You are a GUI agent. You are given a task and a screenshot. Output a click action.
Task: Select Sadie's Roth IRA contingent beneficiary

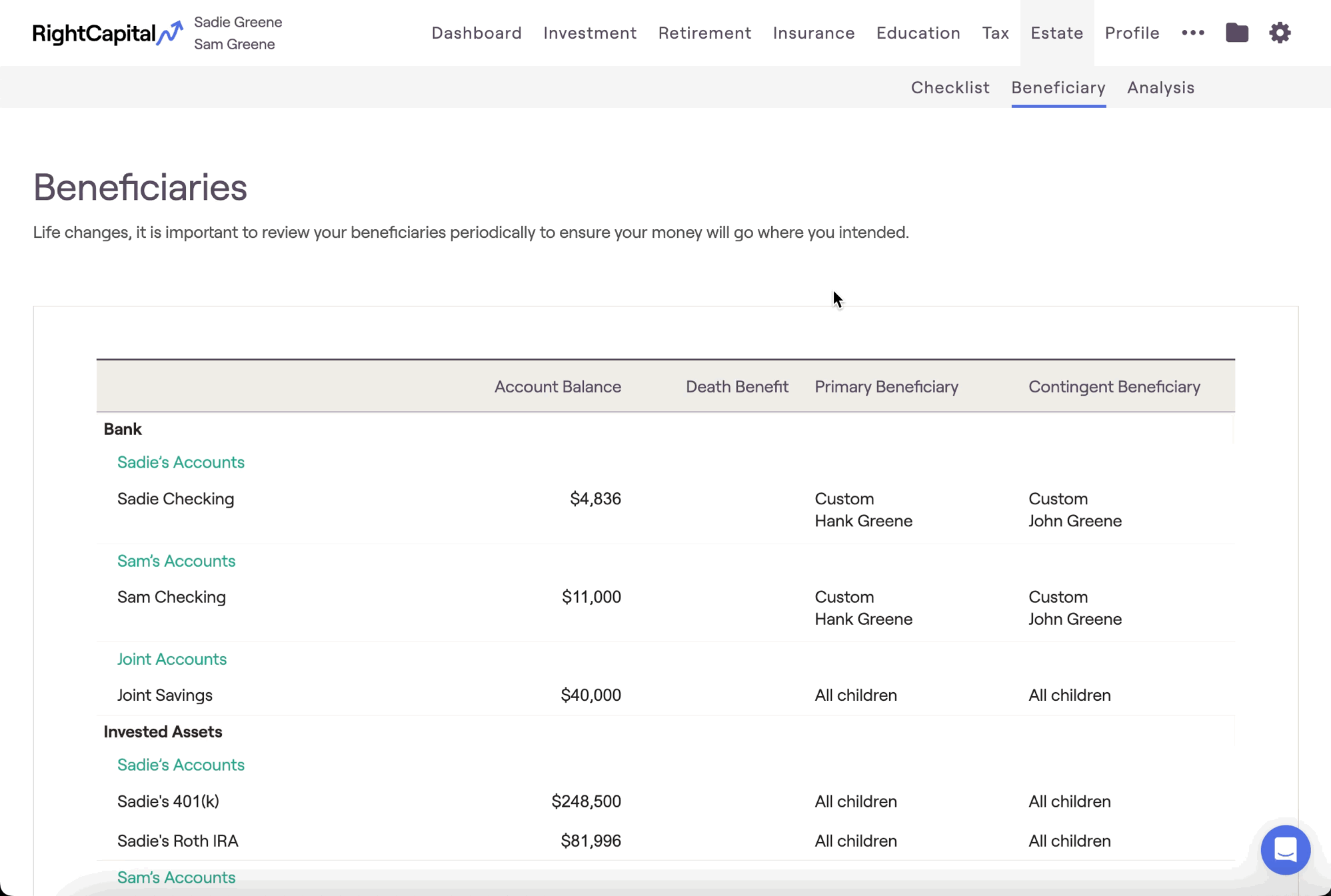pyautogui.click(x=1069, y=841)
